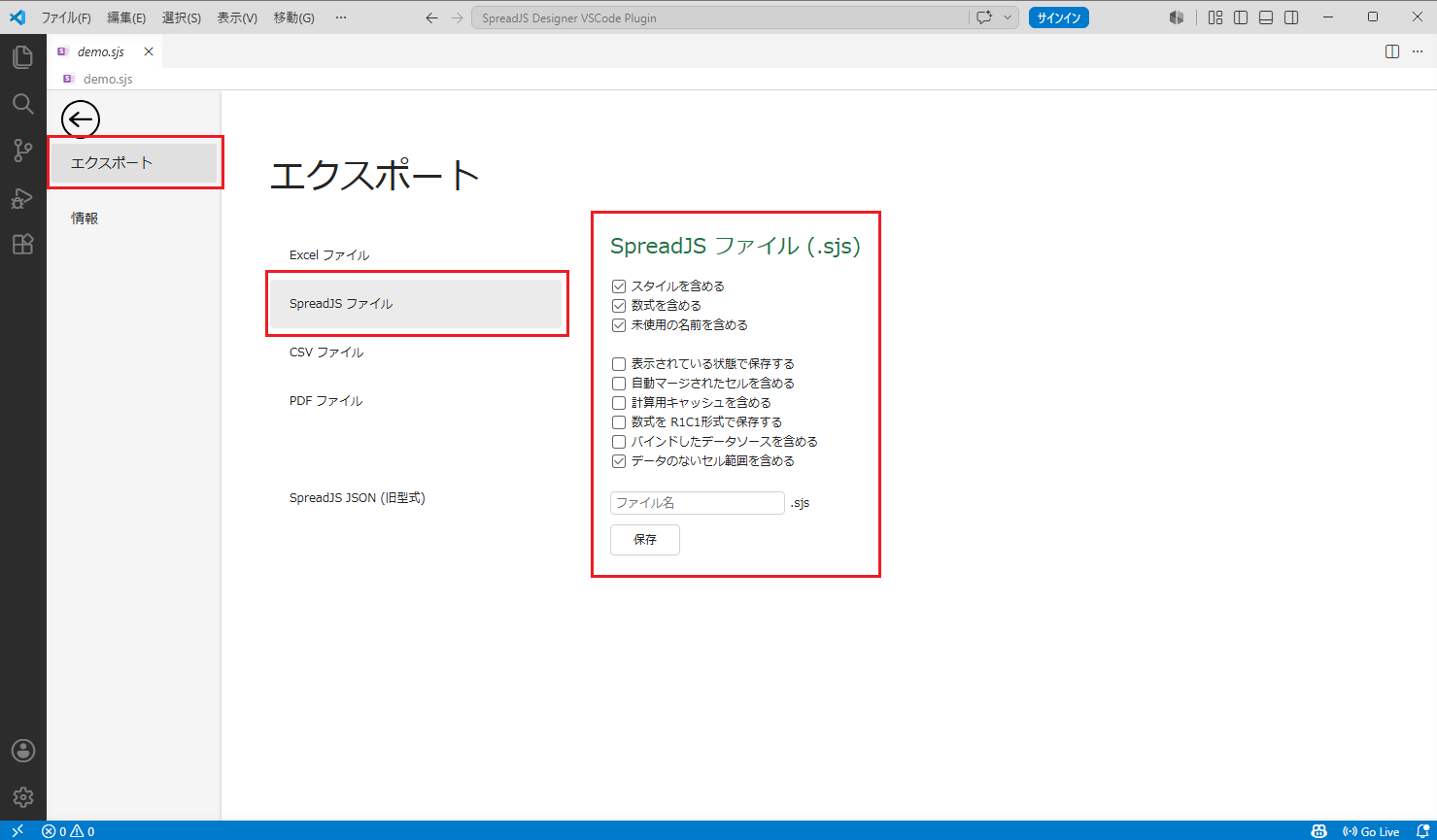This screenshot has width=1437, height=840.
Task: Click the Copilot status icon in the status bar
Action: [1318, 831]
